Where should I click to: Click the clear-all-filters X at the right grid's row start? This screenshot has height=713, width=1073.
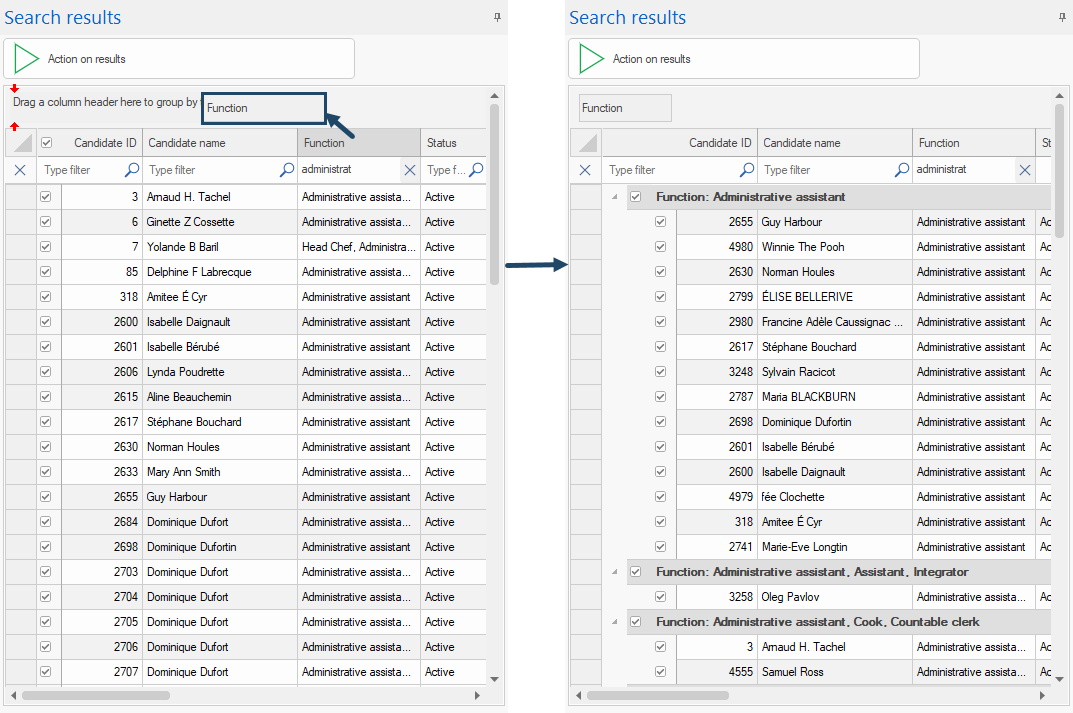click(x=585, y=170)
